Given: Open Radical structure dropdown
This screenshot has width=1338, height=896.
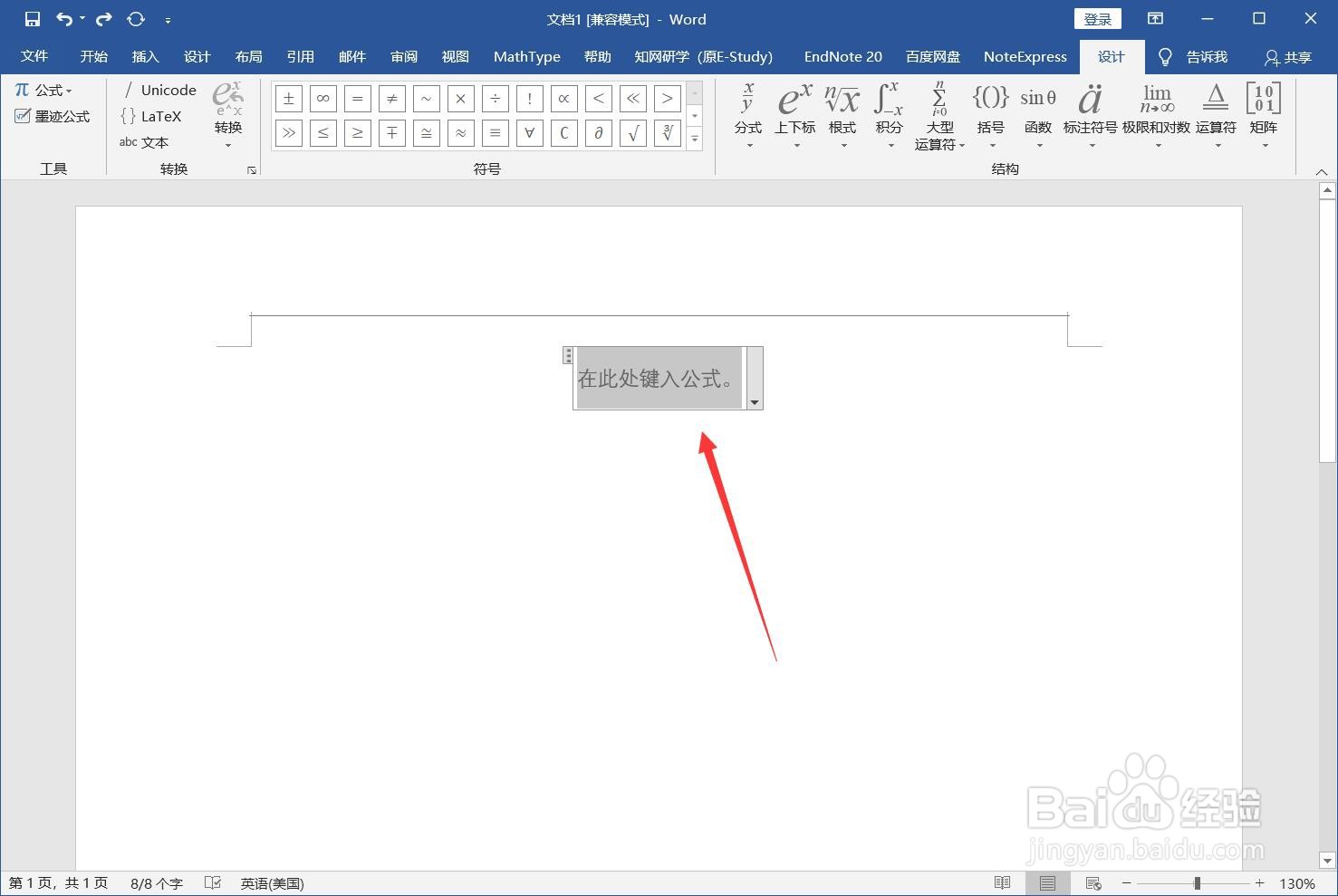Looking at the screenshot, I should pos(842,116).
